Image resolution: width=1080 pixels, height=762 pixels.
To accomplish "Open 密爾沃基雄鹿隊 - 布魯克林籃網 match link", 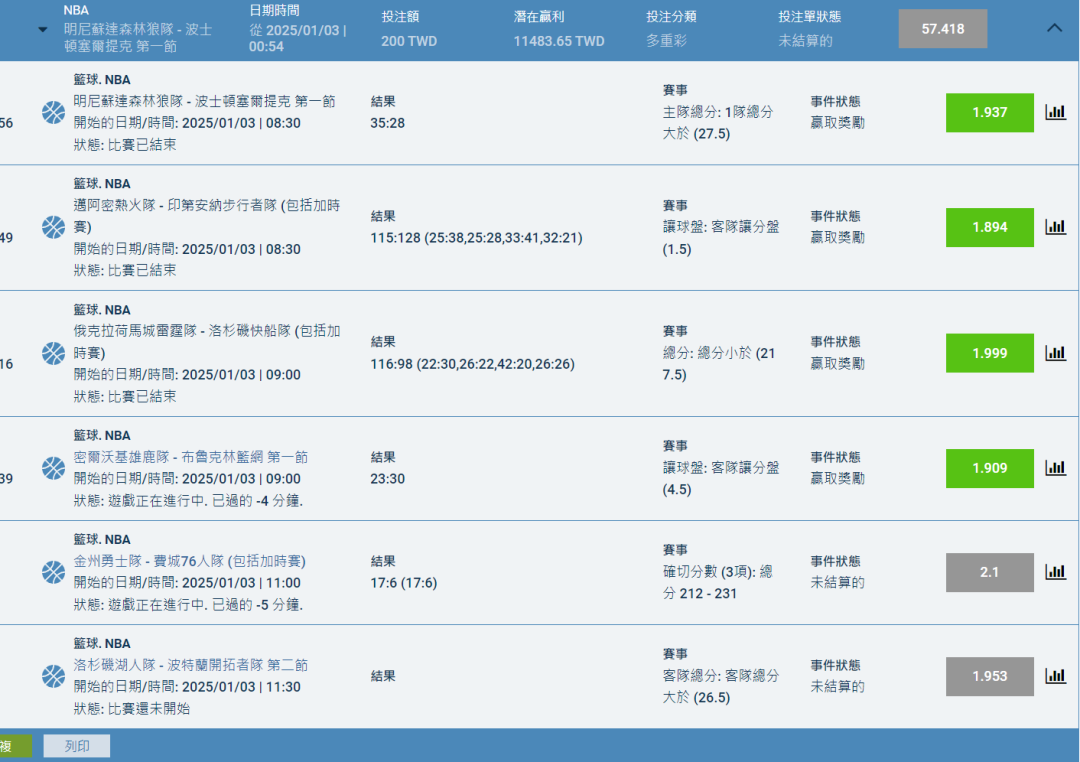I will (x=191, y=457).
